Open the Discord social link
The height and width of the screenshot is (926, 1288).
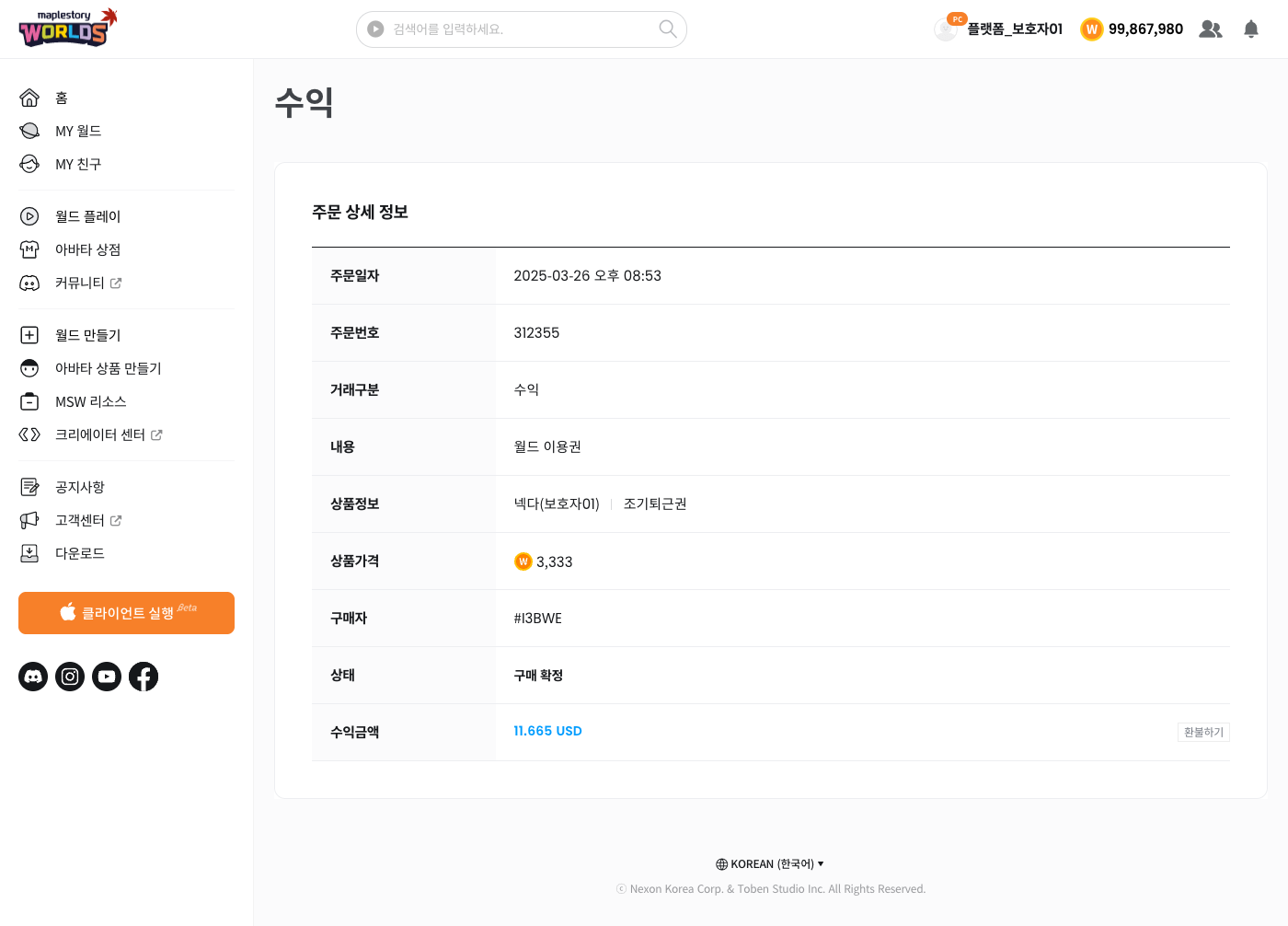click(33, 677)
